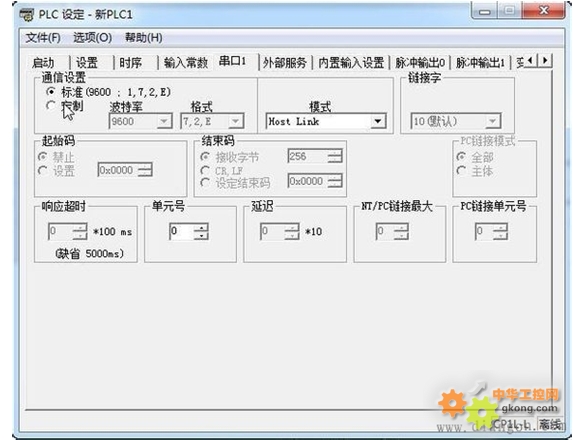573x440 pixels.
Task: Switch to the 内置输入设置 tab
Action: coord(351,62)
